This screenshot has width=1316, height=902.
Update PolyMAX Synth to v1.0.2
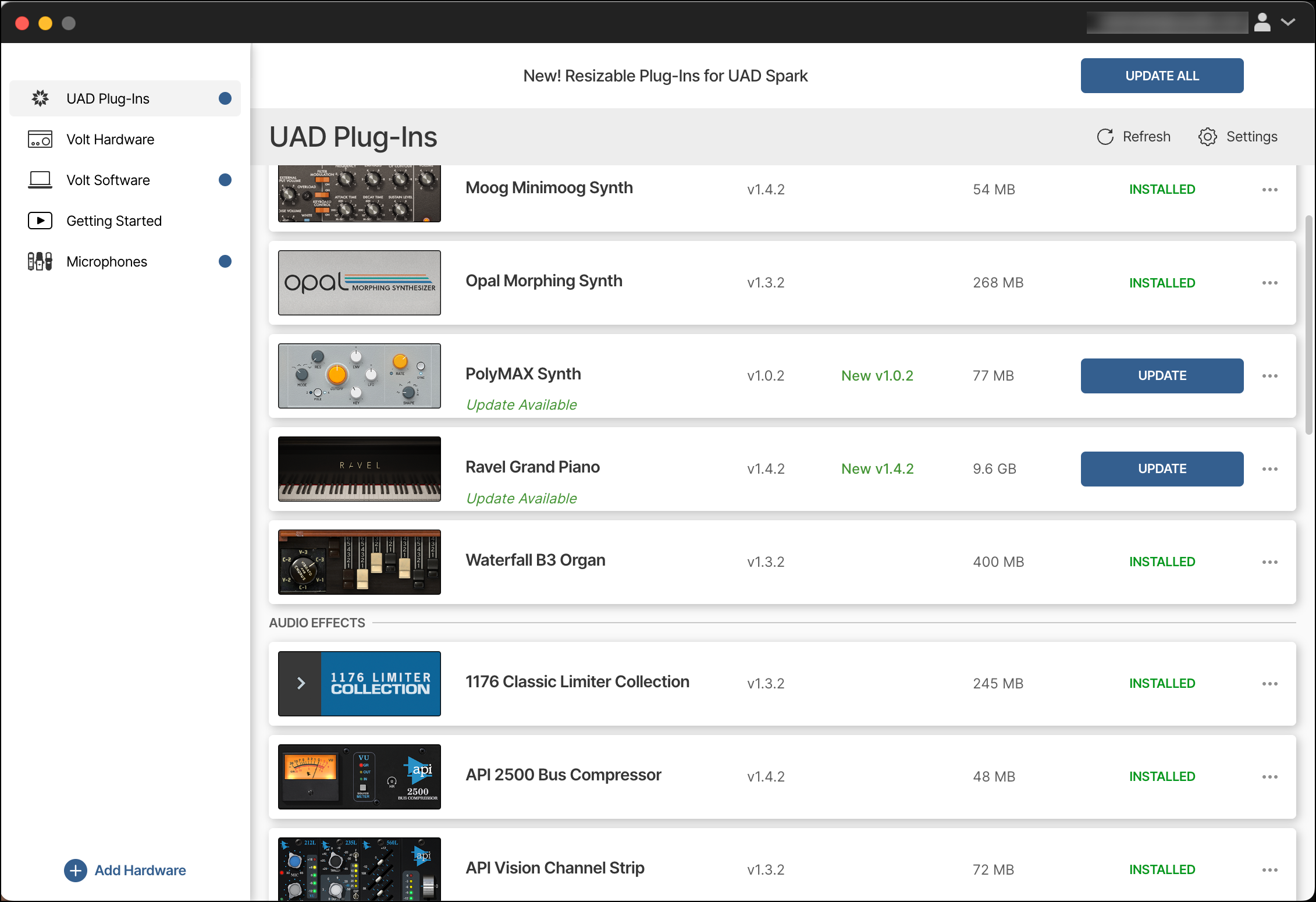[1161, 375]
